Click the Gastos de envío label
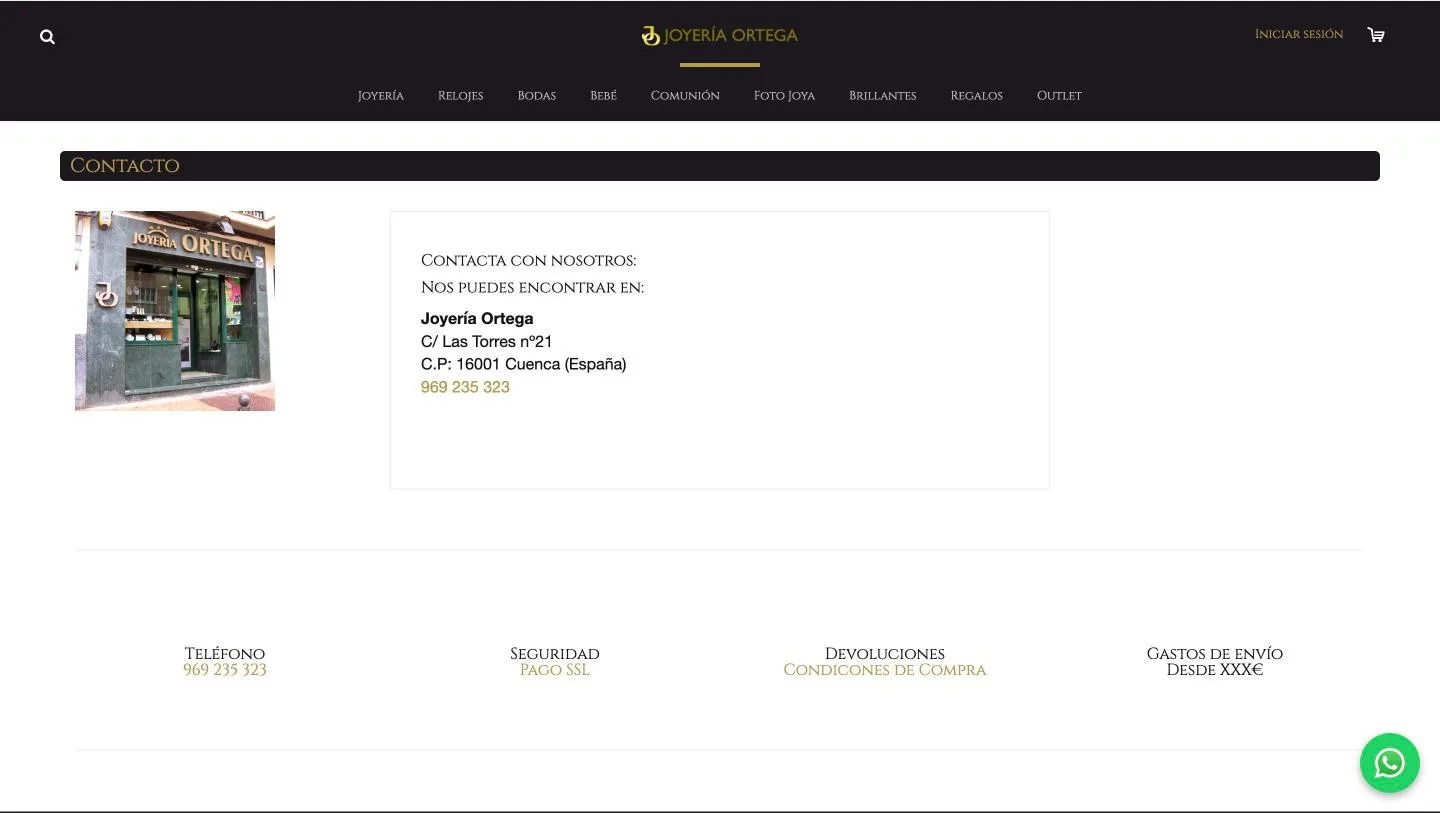This screenshot has width=1440, height=813. pos(1215,654)
